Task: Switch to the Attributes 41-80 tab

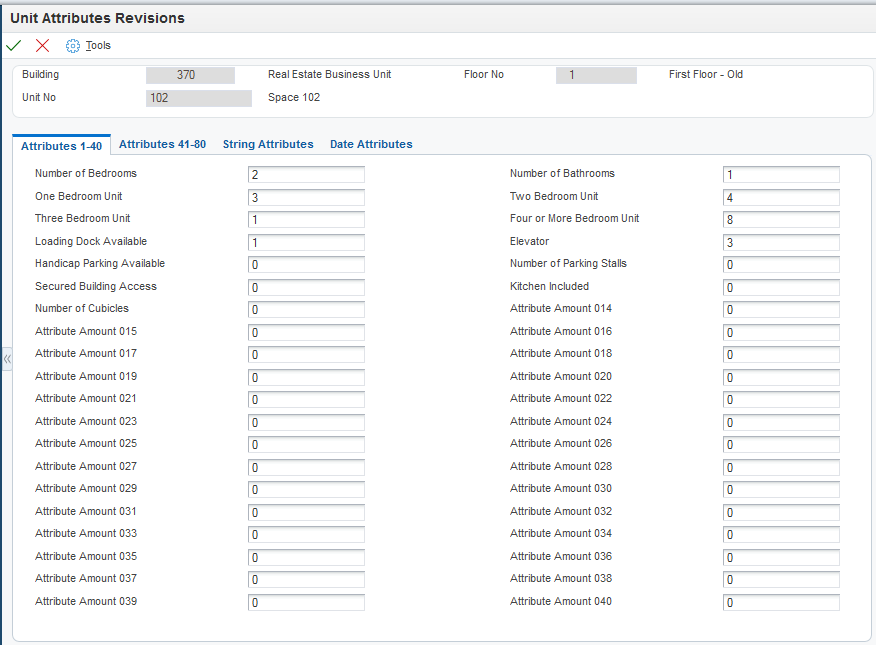Action: [163, 144]
